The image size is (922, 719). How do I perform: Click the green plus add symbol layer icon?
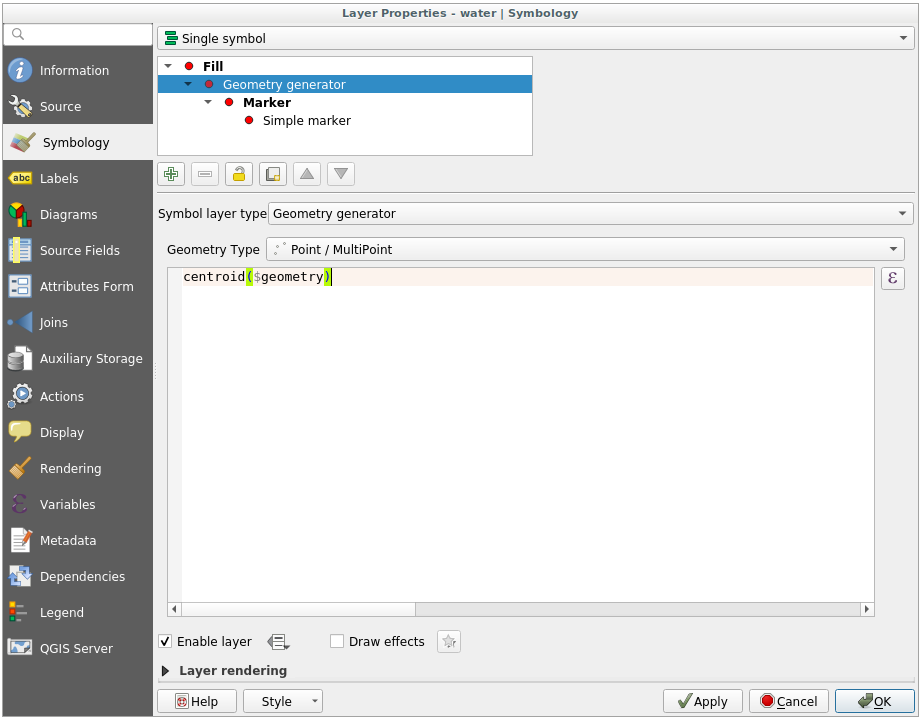point(171,174)
